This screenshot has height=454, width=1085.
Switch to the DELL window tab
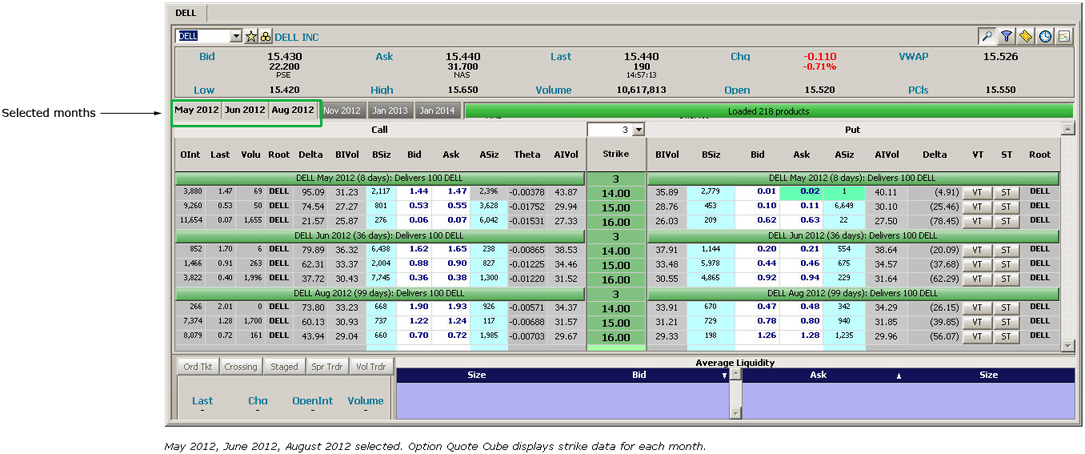tap(185, 12)
